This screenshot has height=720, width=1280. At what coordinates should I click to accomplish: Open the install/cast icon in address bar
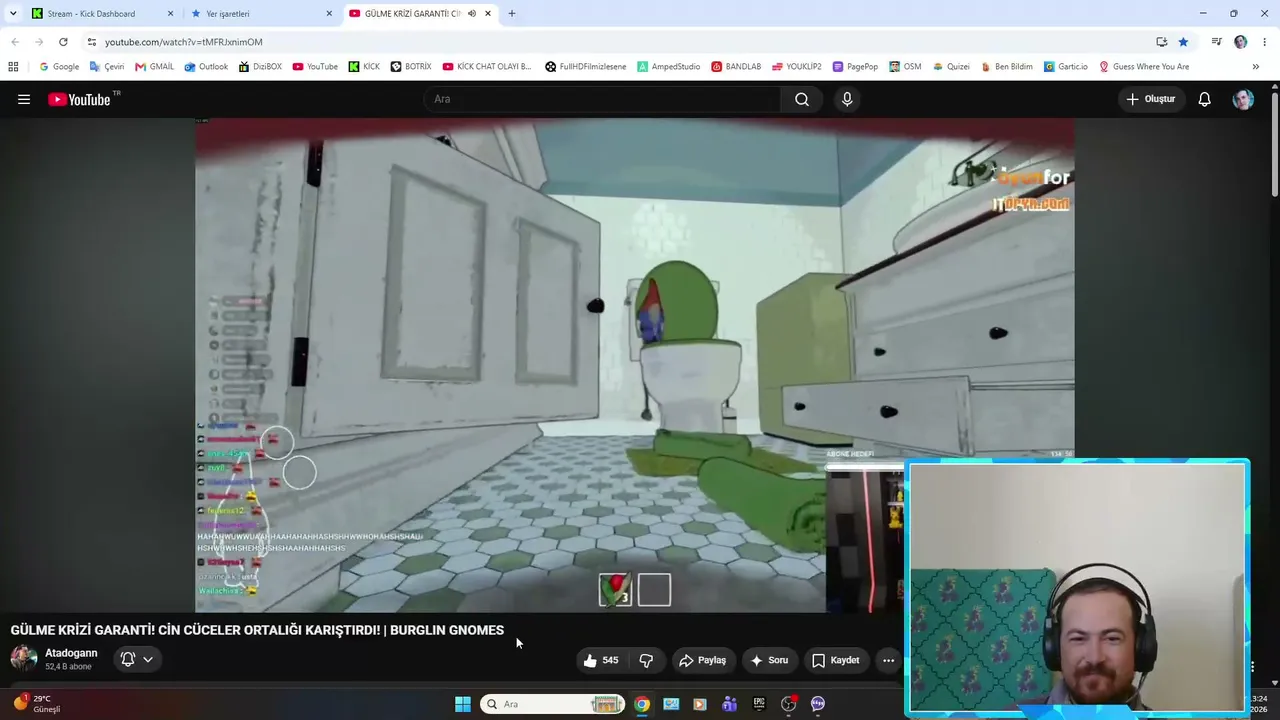tap(1161, 42)
